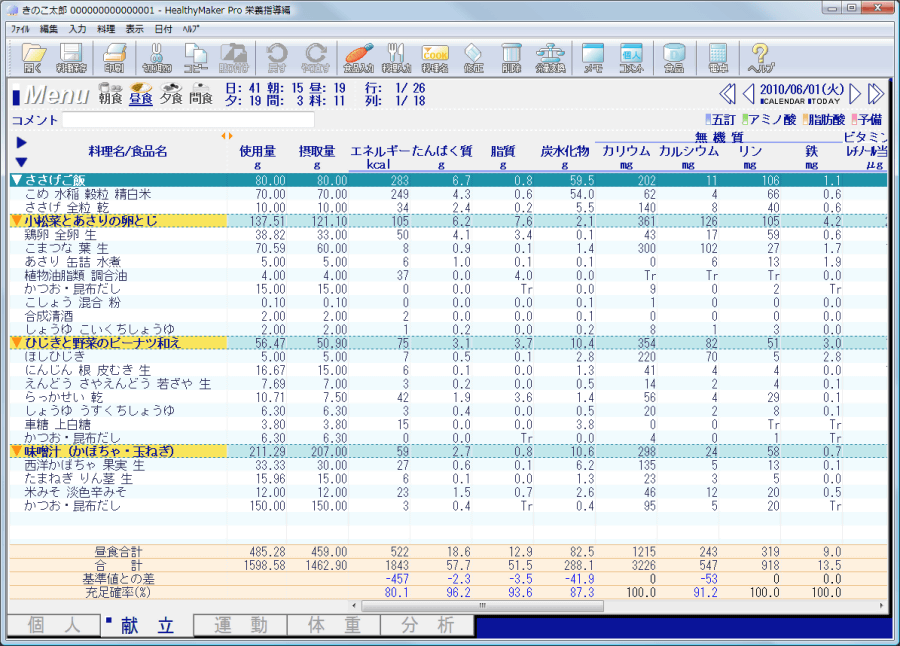Toggle the アミノ酸 nutrient set
This screenshot has width=900, height=646.
pyautogui.click(x=769, y=119)
